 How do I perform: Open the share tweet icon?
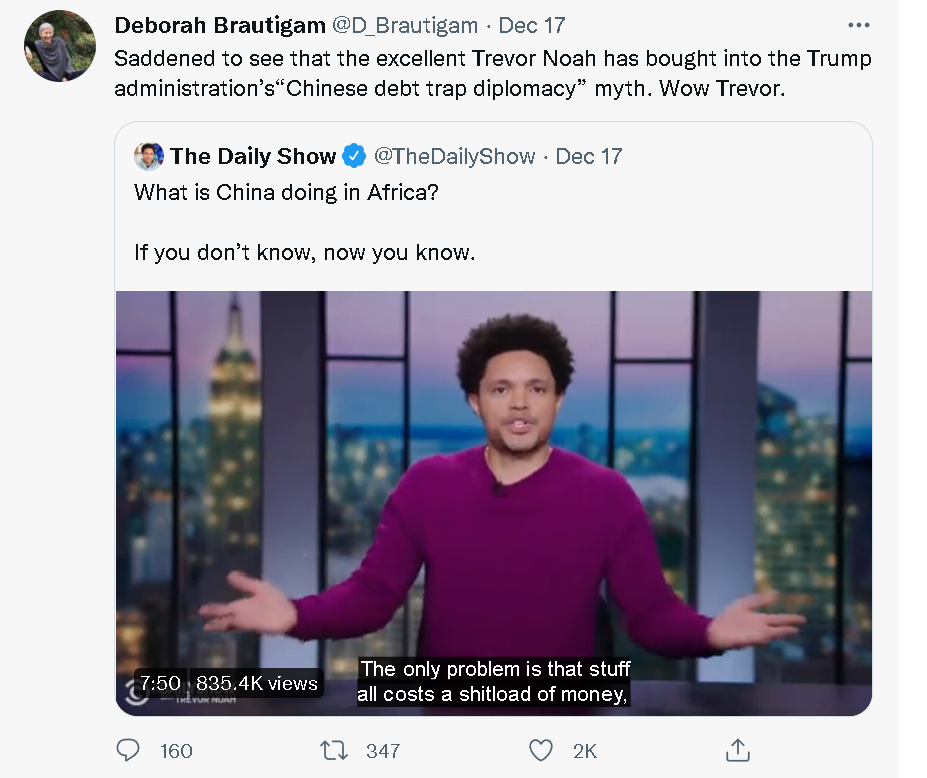tap(737, 750)
